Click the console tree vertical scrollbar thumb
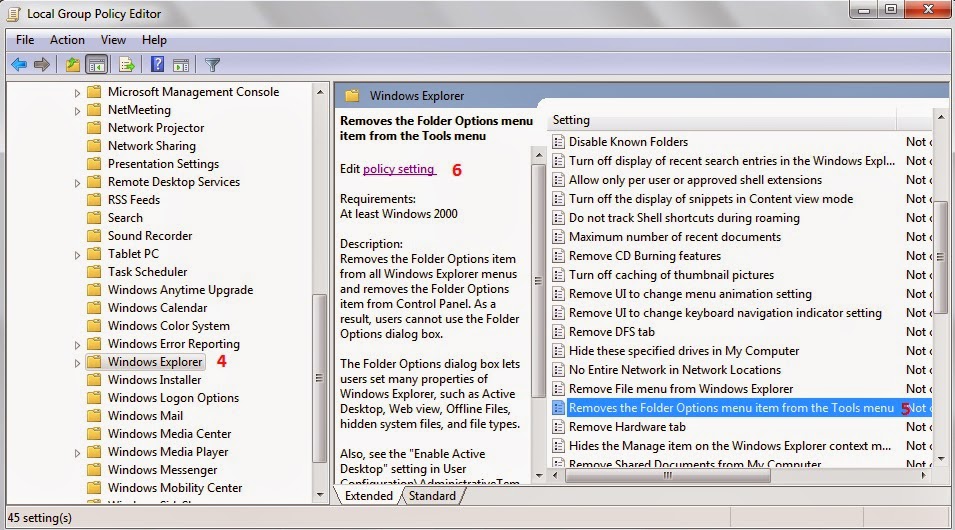 point(319,378)
